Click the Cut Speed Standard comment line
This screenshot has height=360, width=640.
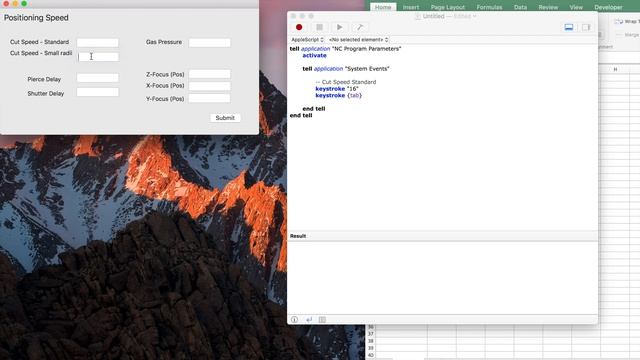(x=346, y=82)
